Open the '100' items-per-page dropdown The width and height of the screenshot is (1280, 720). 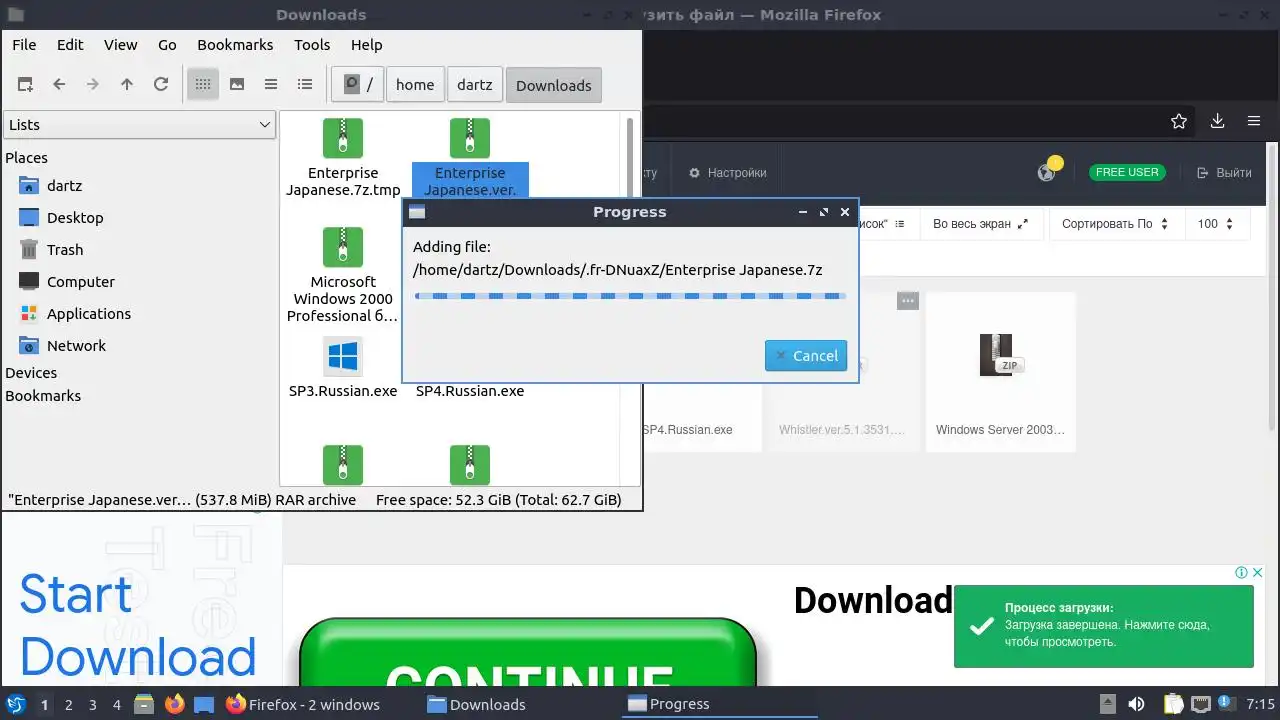tap(1216, 224)
